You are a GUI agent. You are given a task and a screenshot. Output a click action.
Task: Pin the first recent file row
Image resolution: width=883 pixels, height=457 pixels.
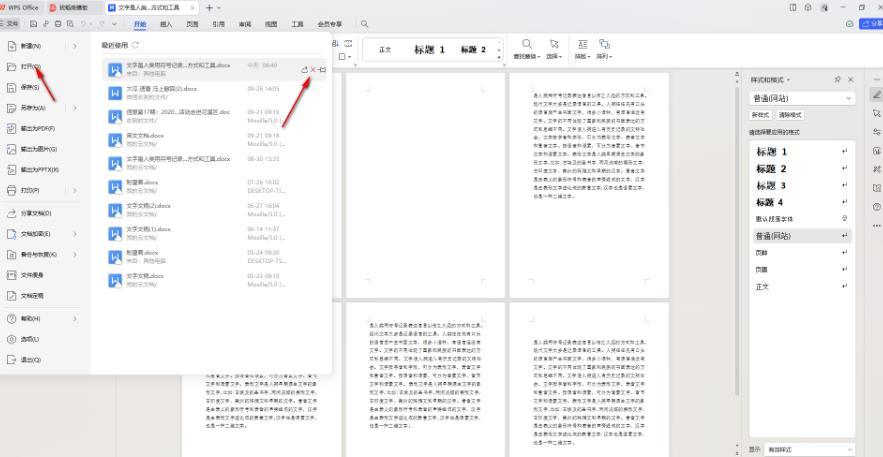(322, 69)
